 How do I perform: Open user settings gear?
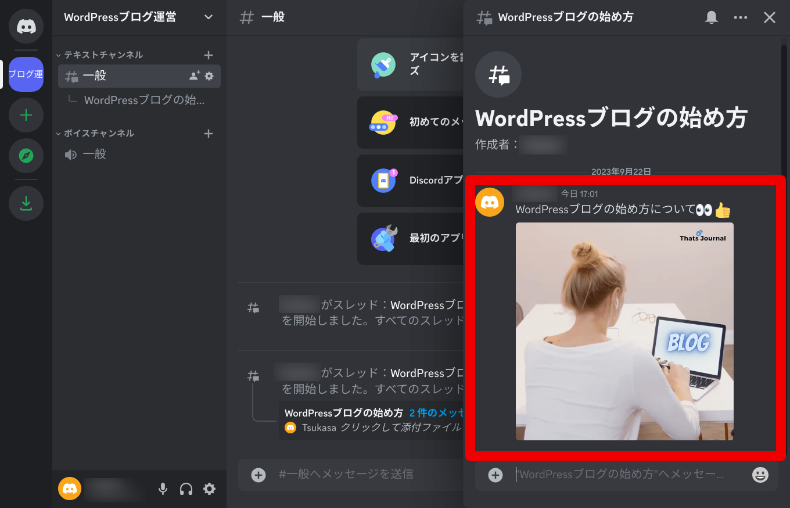(x=209, y=488)
